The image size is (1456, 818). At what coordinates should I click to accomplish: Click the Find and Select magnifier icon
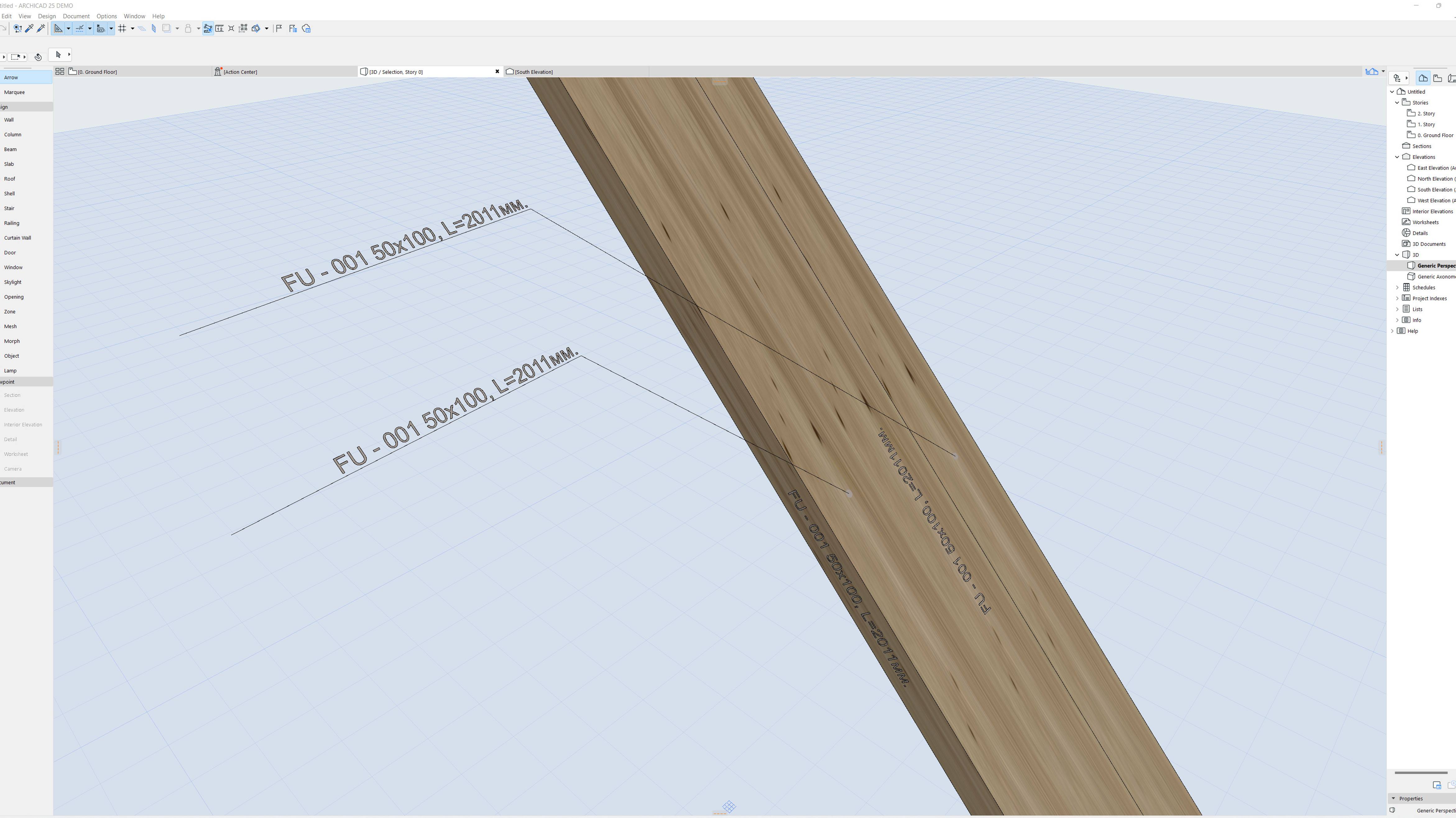coord(17,28)
